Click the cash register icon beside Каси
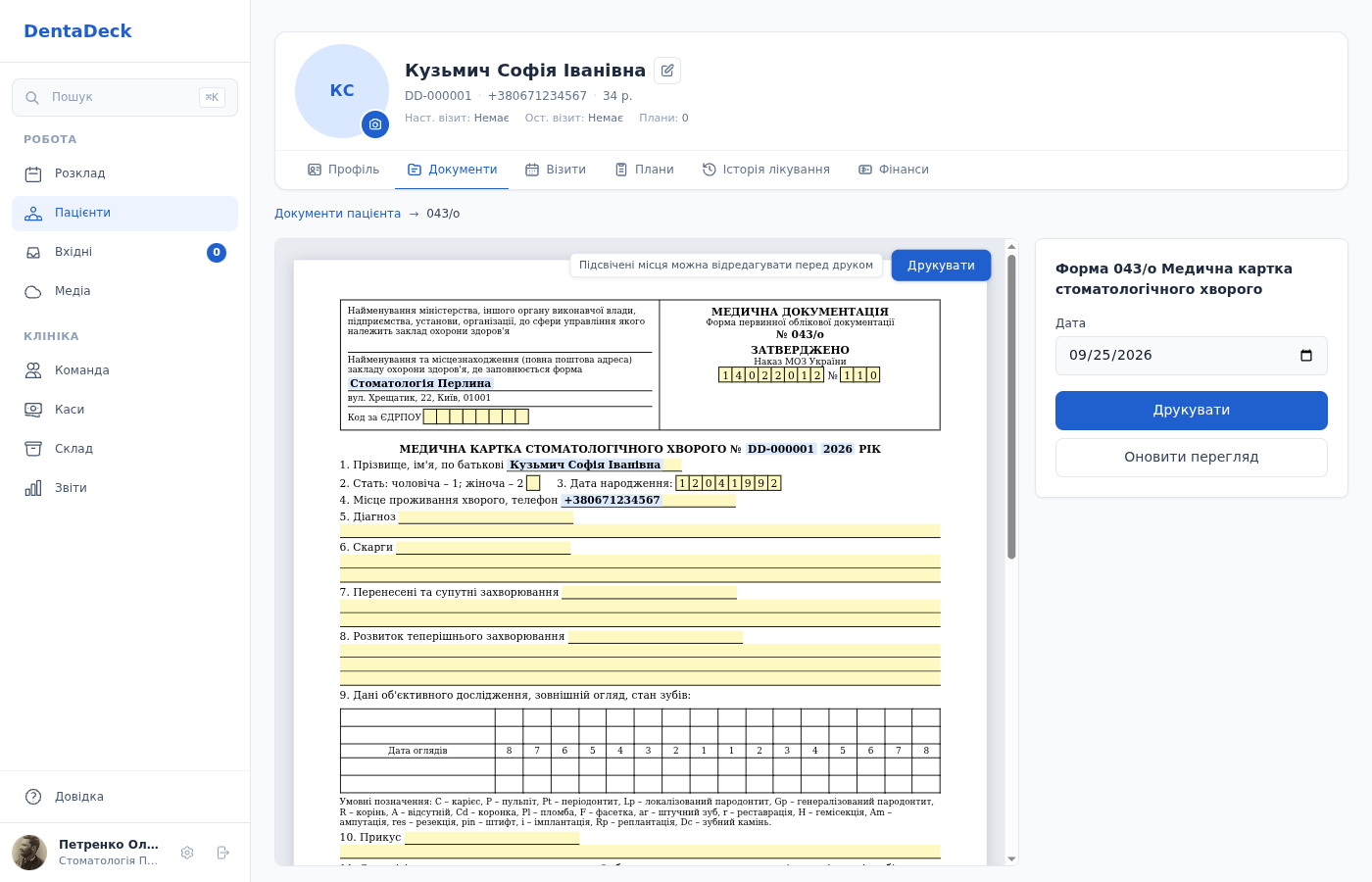1372x882 pixels. 33,410
